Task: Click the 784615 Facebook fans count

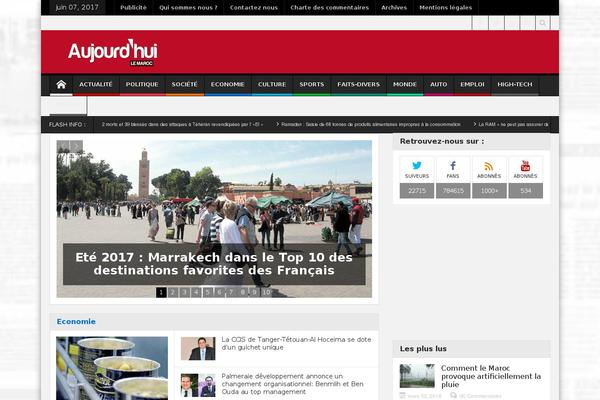Action: tap(453, 191)
